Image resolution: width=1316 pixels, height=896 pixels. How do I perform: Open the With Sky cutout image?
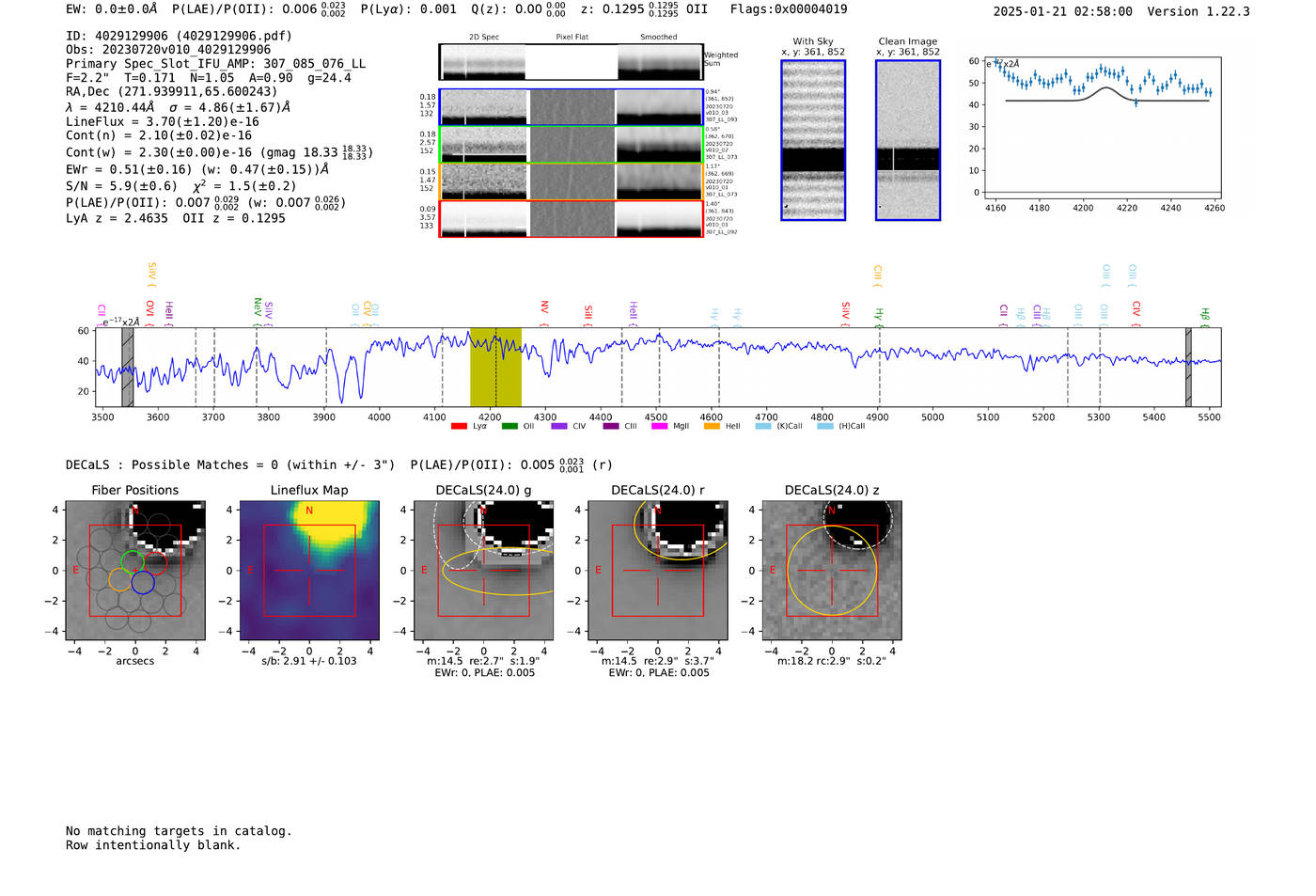(813, 140)
